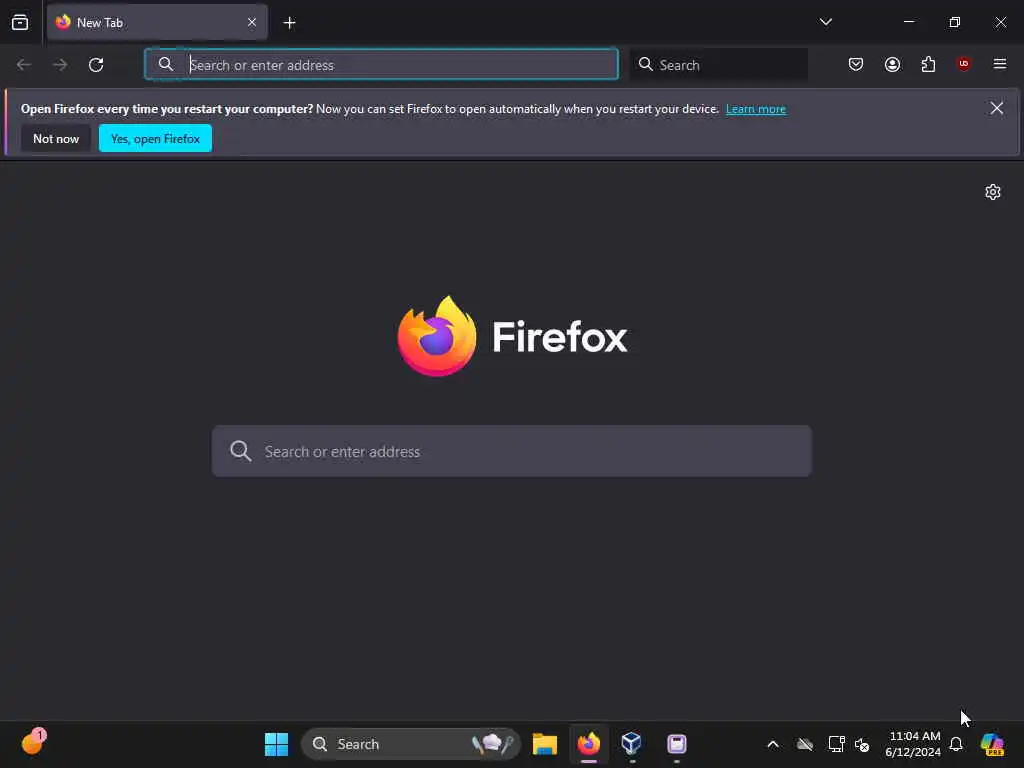Open the network status tray icon
The width and height of the screenshot is (1024, 768).
(837, 744)
